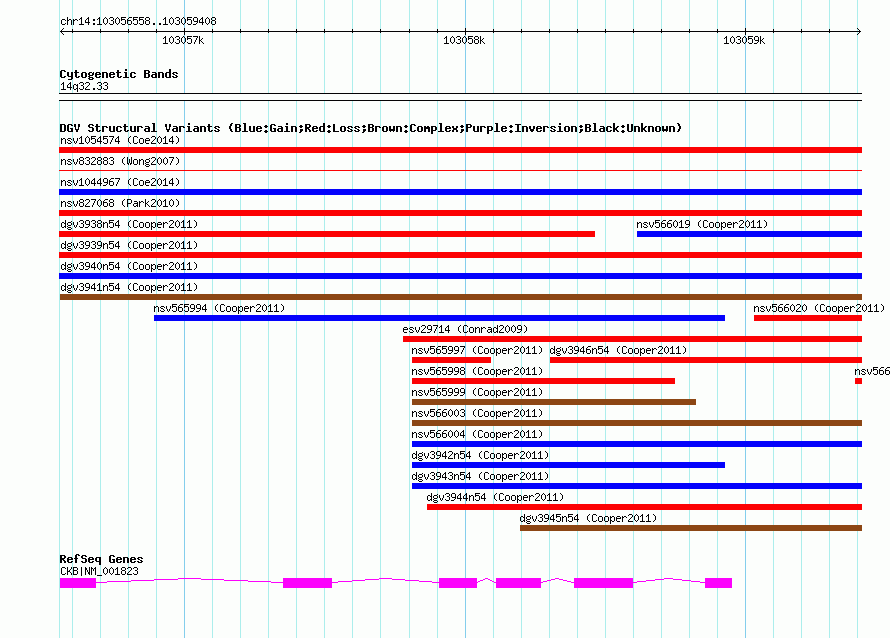Select the thin red nsv832883 (Wong2007) line
890x638 pixels.
click(460, 170)
